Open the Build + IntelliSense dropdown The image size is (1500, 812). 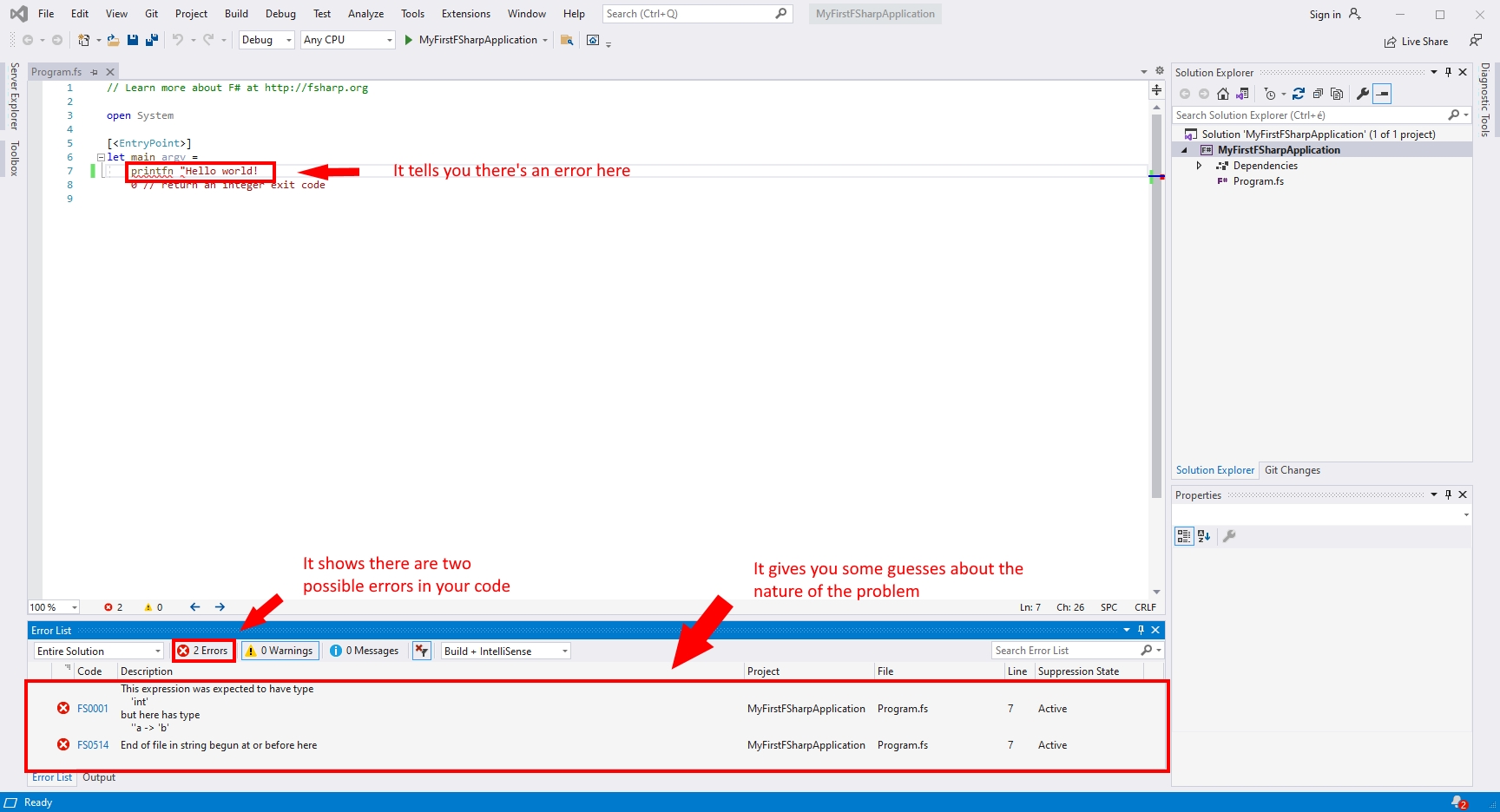[x=506, y=651]
